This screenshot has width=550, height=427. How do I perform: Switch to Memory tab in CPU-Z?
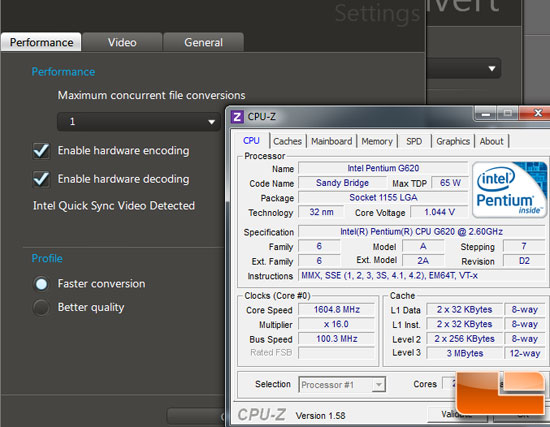377,141
